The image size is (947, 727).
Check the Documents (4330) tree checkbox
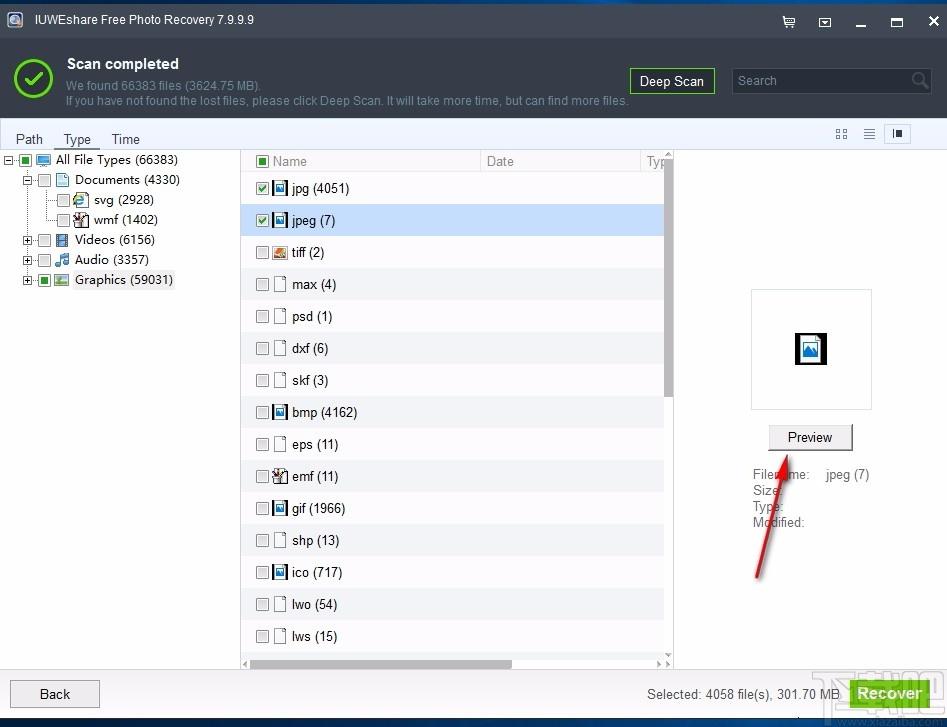tap(44, 180)
